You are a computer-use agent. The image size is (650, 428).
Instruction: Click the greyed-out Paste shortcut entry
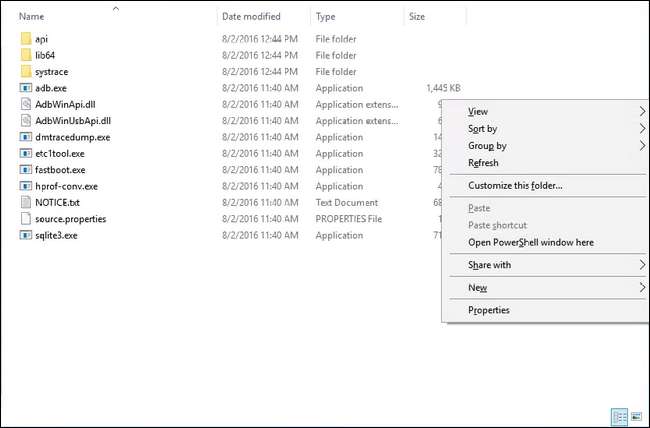547,225
